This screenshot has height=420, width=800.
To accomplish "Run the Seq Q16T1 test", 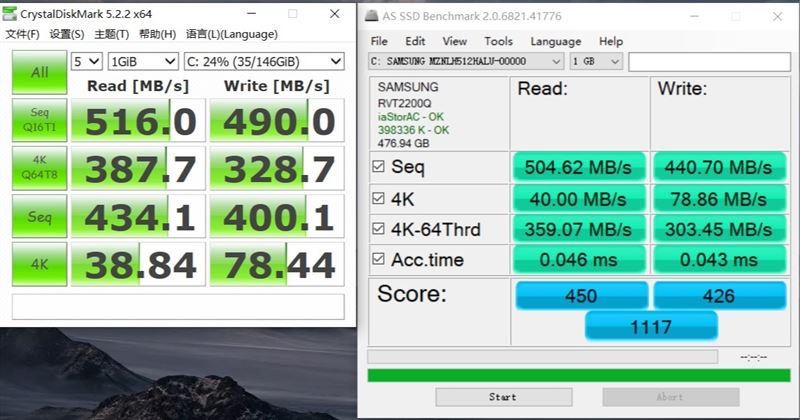I will 39,120.
